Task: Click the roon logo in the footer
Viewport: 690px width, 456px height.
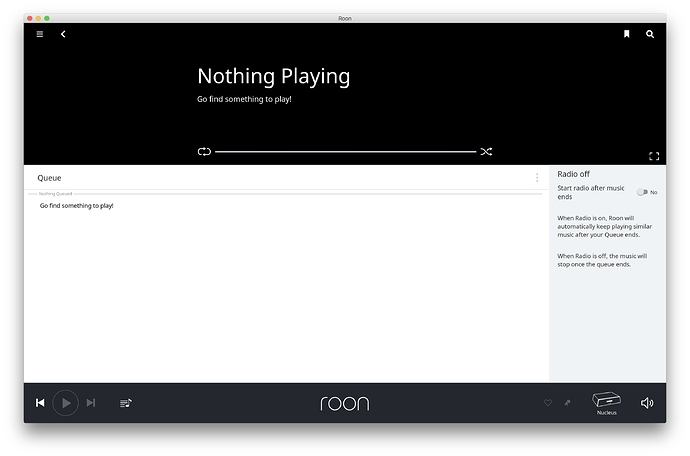Action: tap(345, 403)
